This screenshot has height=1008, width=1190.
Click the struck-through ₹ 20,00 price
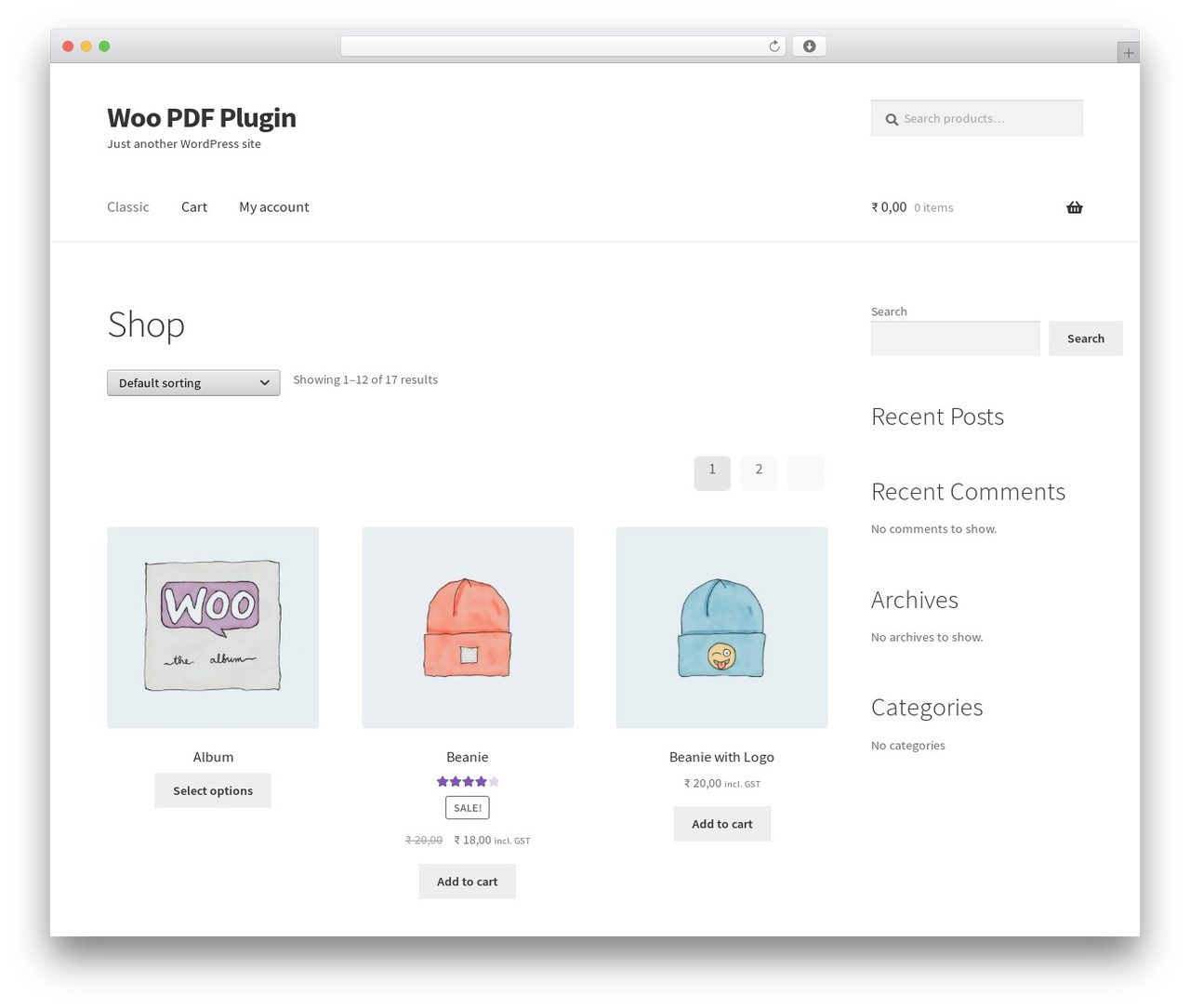coord(424,840)
